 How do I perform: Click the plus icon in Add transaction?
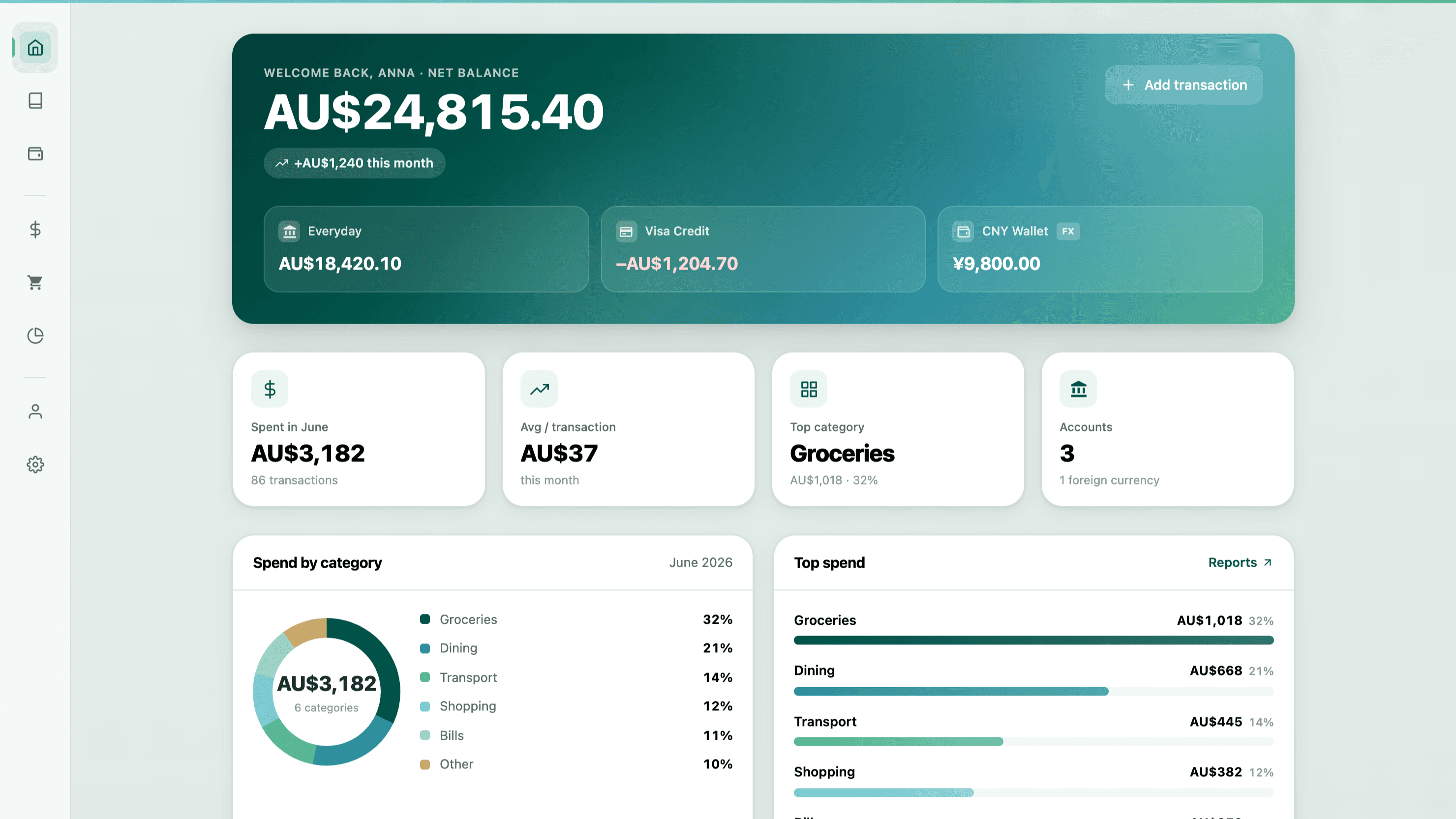[1128, 85]
